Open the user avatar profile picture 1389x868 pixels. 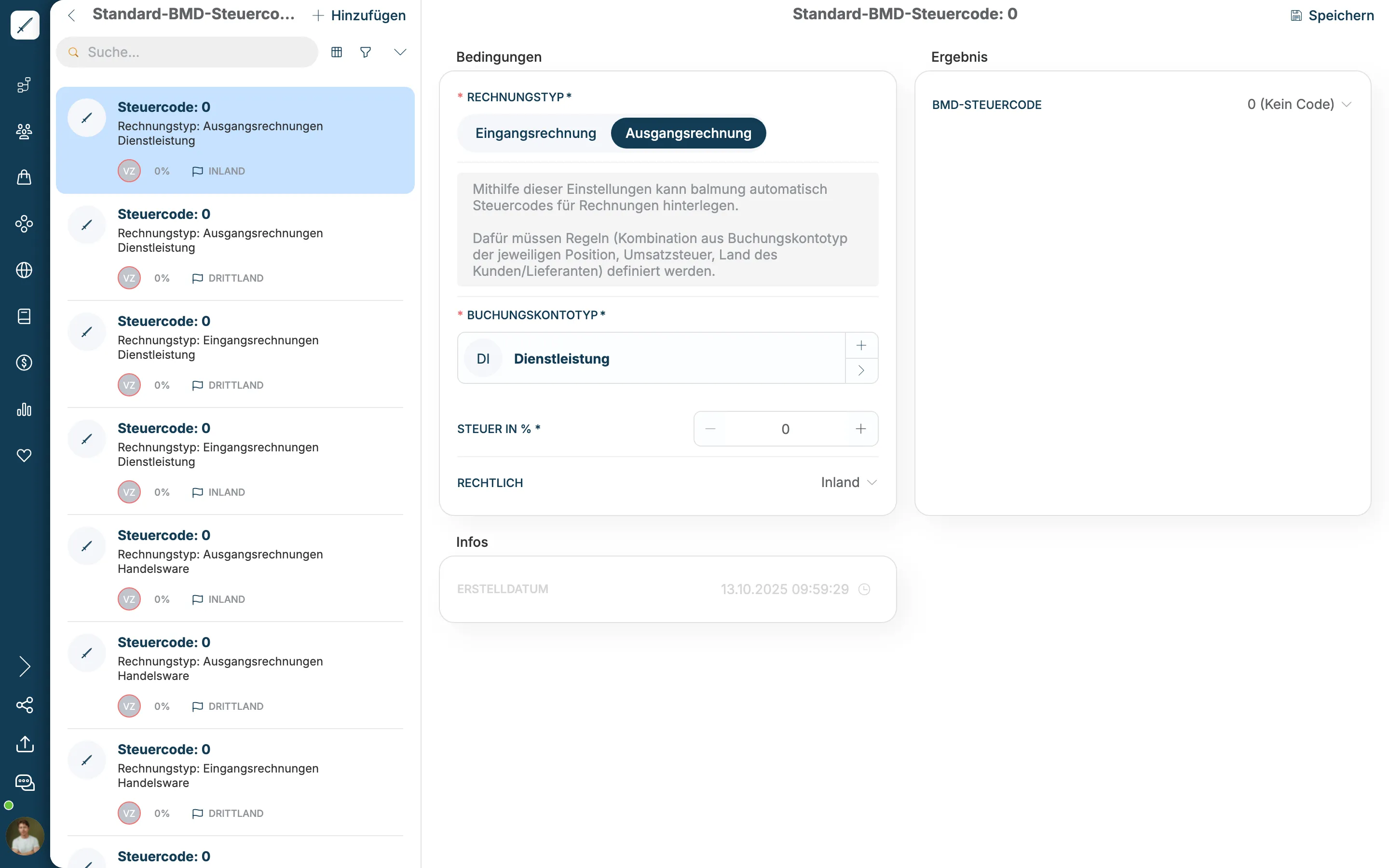(x=25, y=836)
